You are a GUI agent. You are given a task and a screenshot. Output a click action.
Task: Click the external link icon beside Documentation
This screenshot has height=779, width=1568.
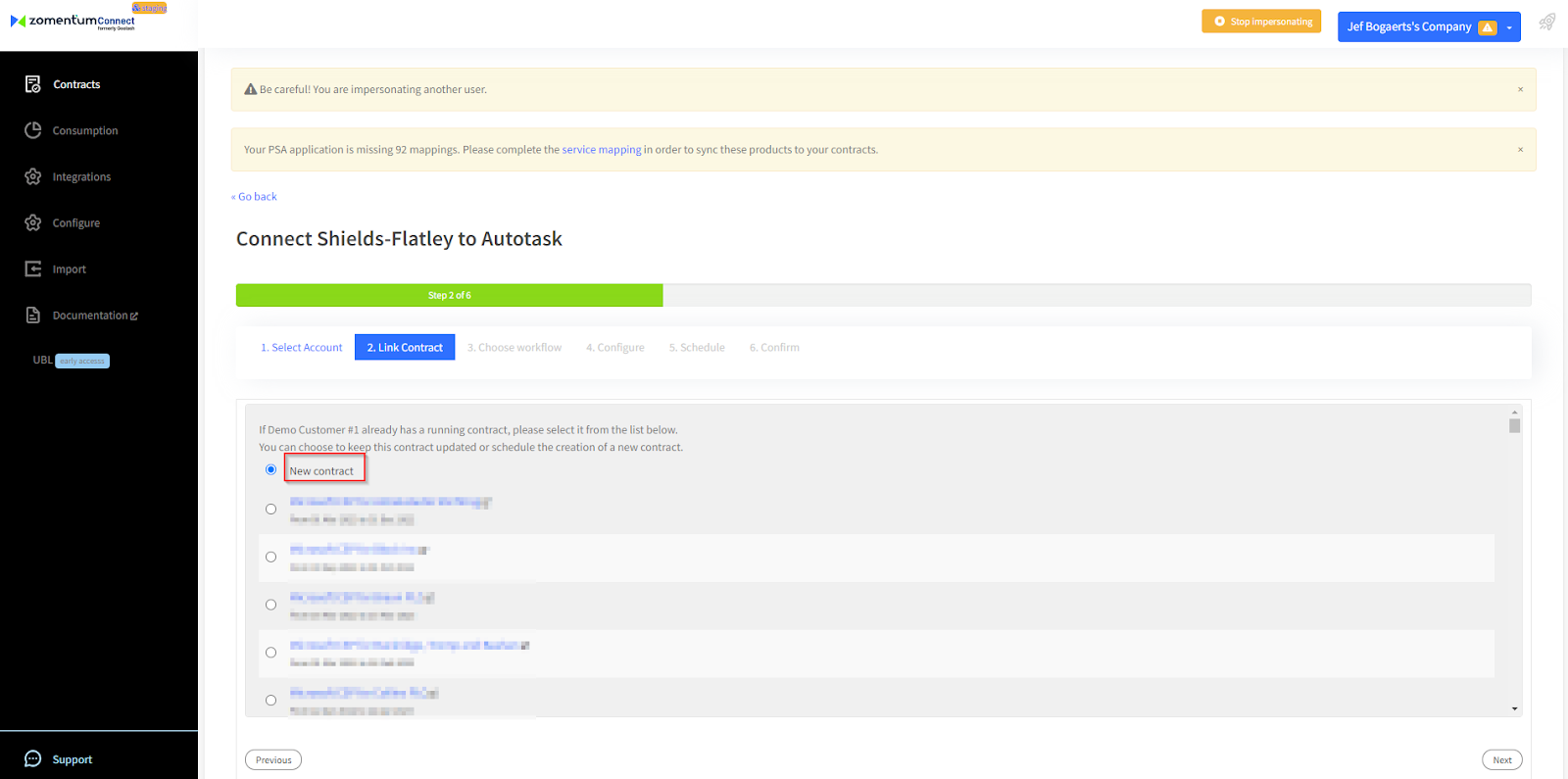[134, 316]
